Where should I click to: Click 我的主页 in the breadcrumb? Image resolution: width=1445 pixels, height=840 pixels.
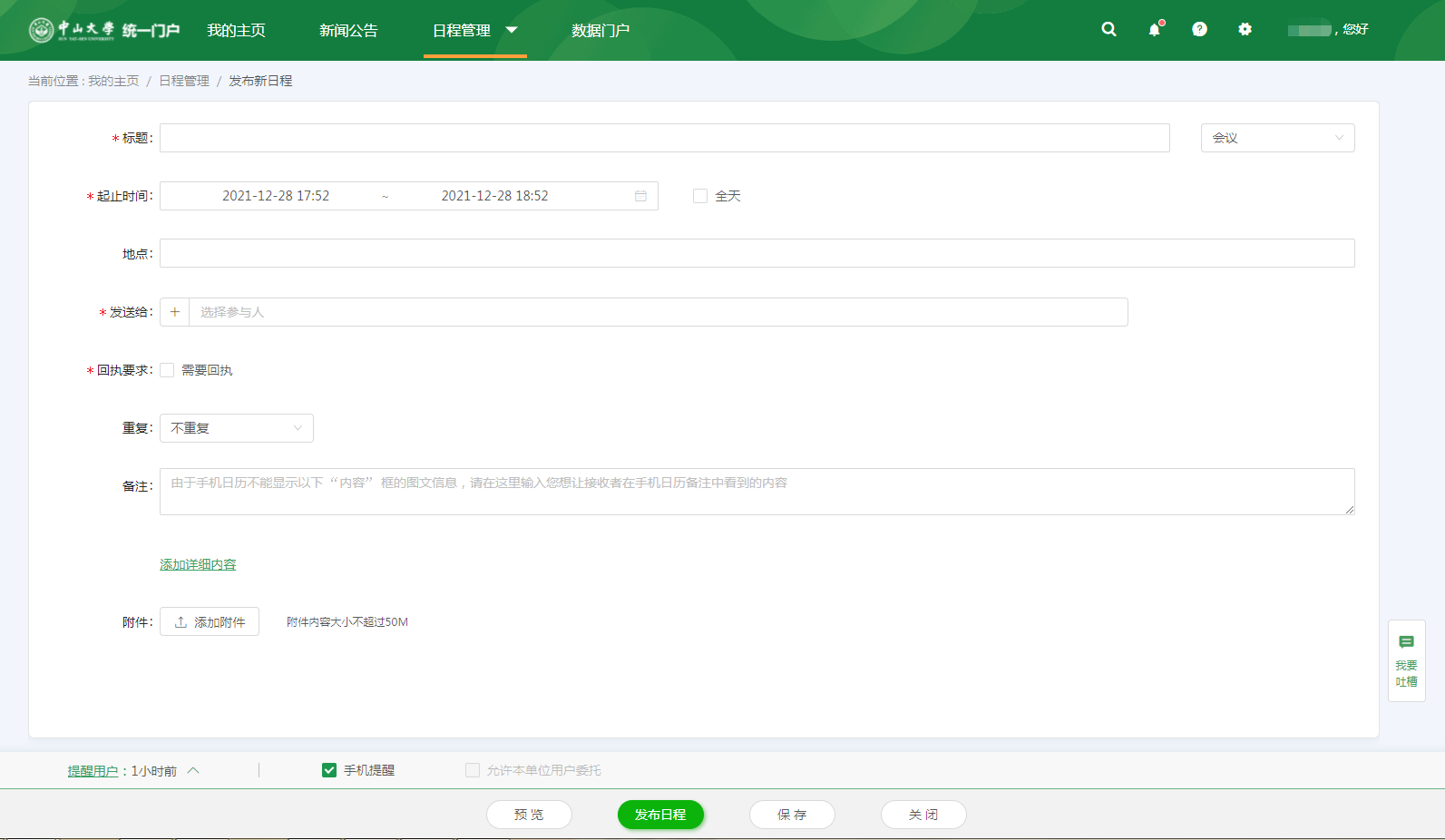113,81
